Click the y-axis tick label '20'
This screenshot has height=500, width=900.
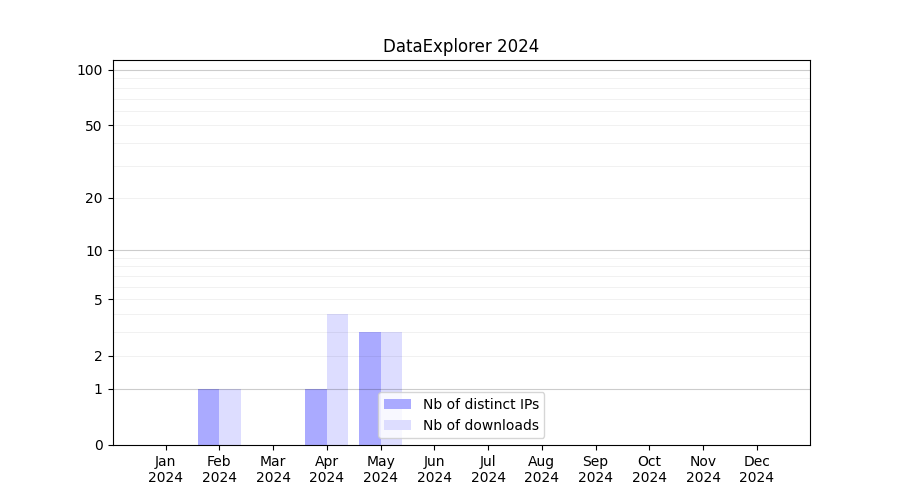94,198
